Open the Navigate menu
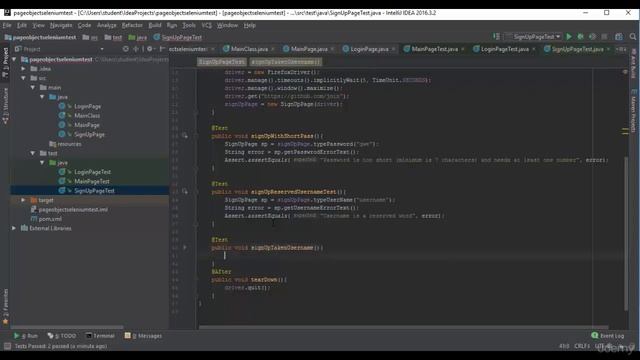The width and height of the screenshot is (640, 360). (x=61, y=25)
